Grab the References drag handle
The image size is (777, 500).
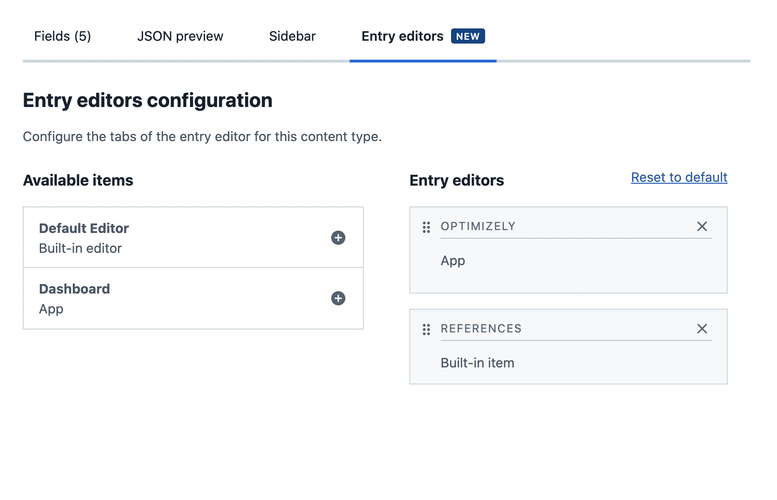426,329
